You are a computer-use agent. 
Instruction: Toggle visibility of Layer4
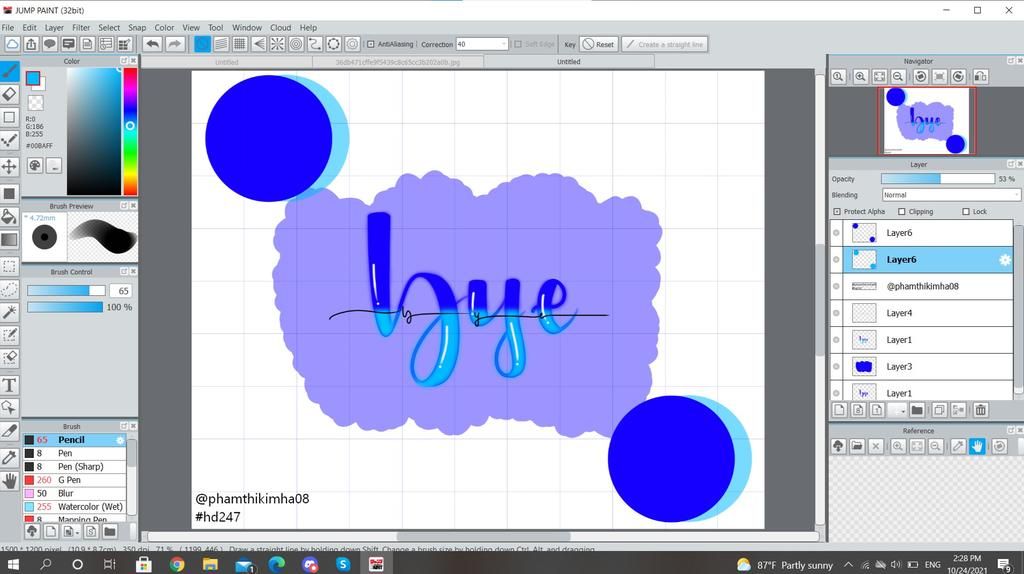836,313
